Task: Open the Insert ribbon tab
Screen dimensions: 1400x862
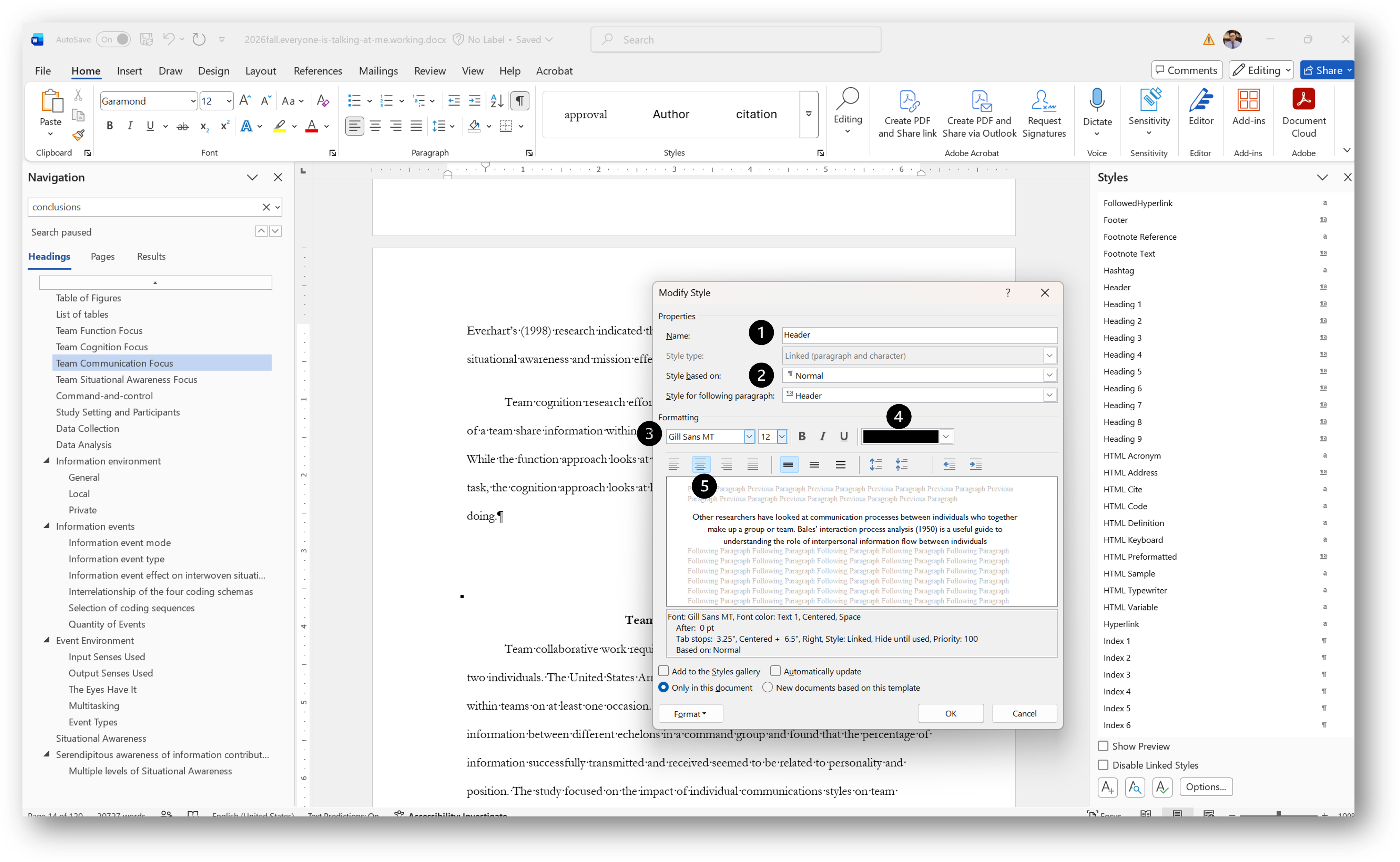Action: point(129,71)
